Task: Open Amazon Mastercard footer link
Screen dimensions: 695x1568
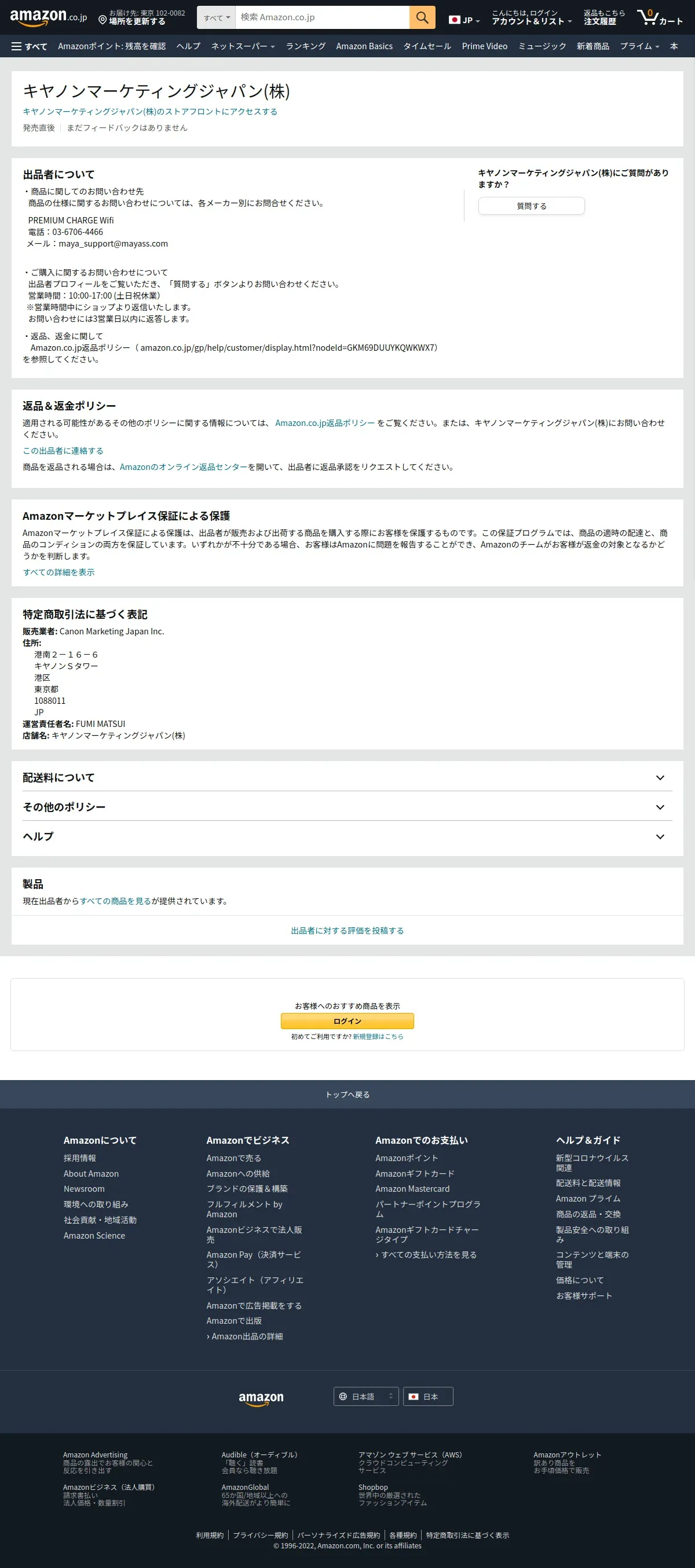Action: pyautogui.click(x=412, y=1188)
